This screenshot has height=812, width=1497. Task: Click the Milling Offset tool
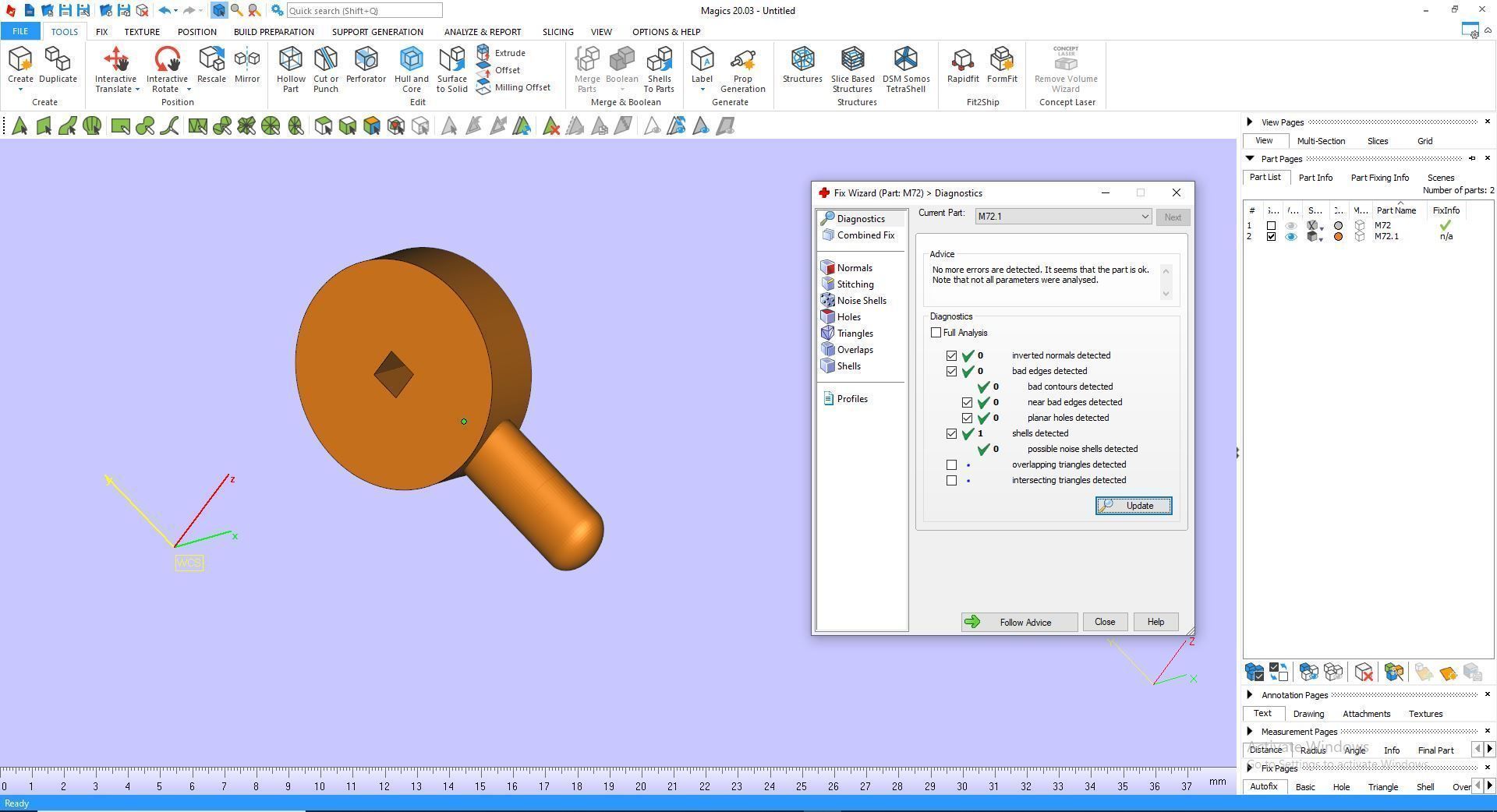[514, 87]
